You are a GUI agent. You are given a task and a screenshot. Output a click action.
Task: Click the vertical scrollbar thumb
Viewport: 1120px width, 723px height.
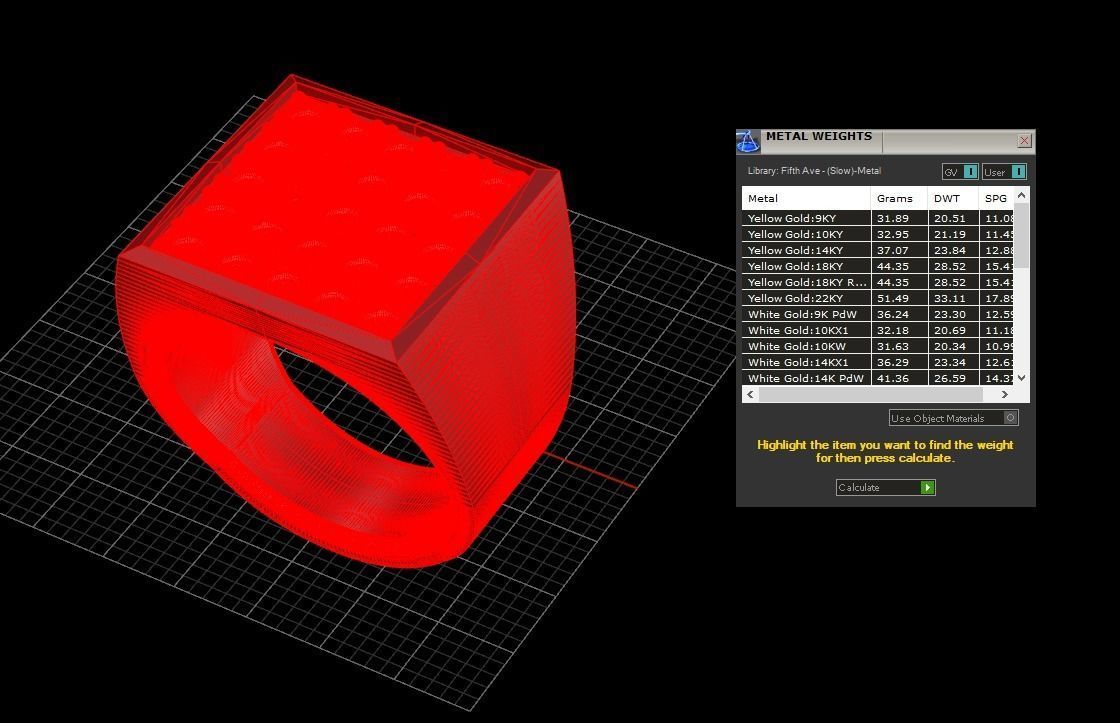point(1021,236)
